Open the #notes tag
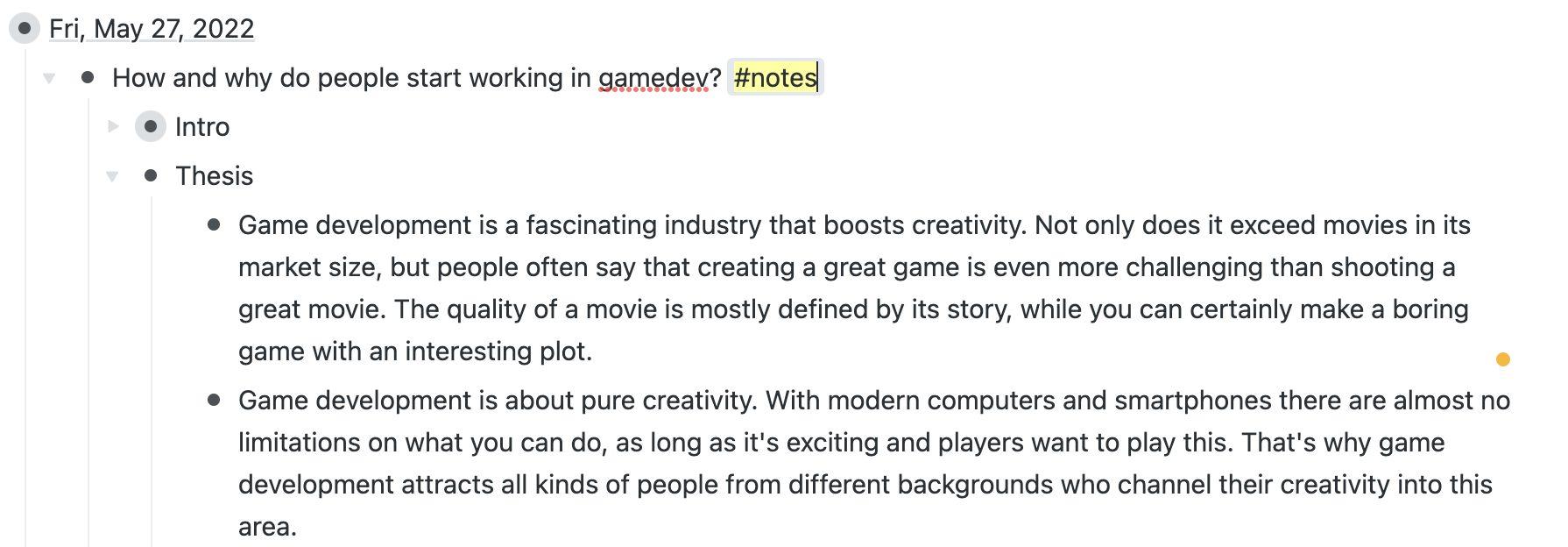This screenshot has height=547, width=1568. (774, 78)
